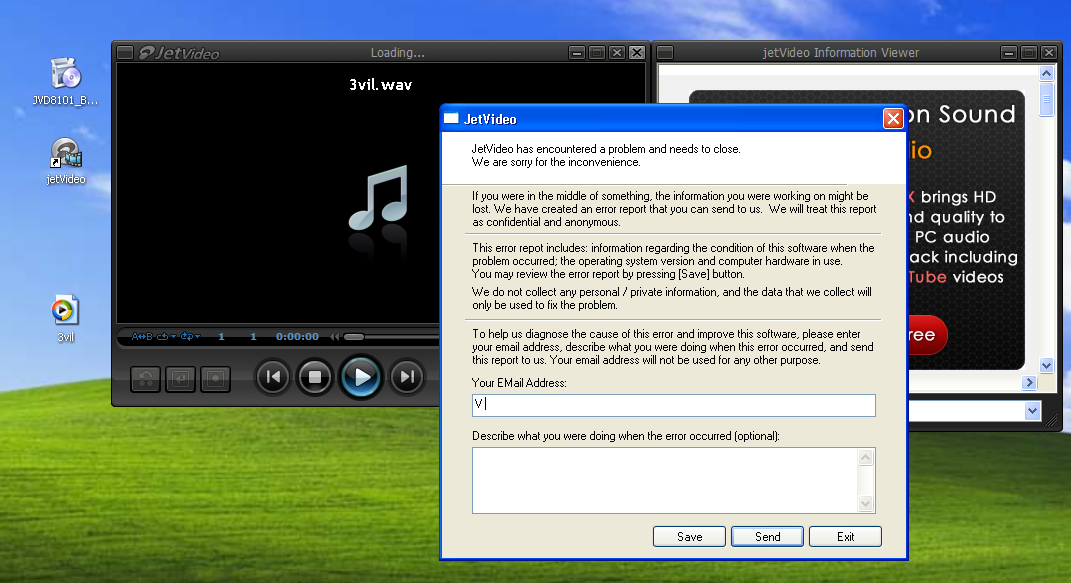1071x583 pixels.
Task: Click the rewind double-arrow icon
Action: coord(335,337)
